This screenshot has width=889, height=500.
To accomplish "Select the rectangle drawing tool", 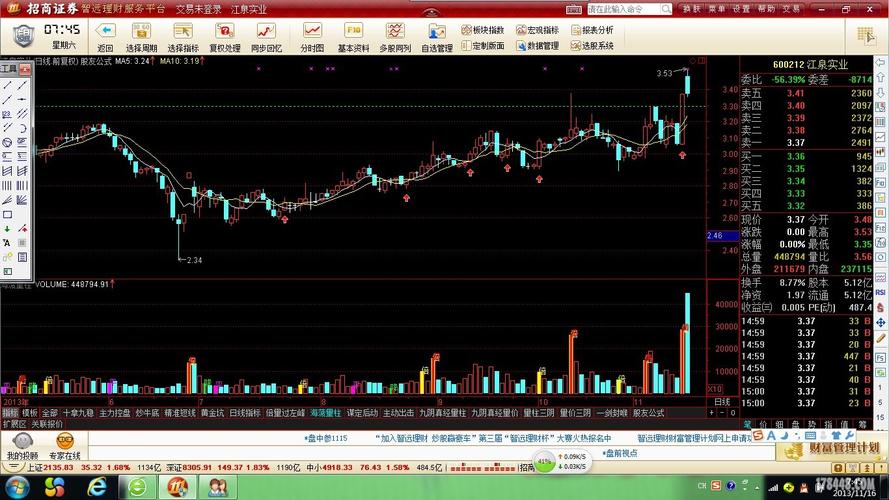I will tap(7, 215).
